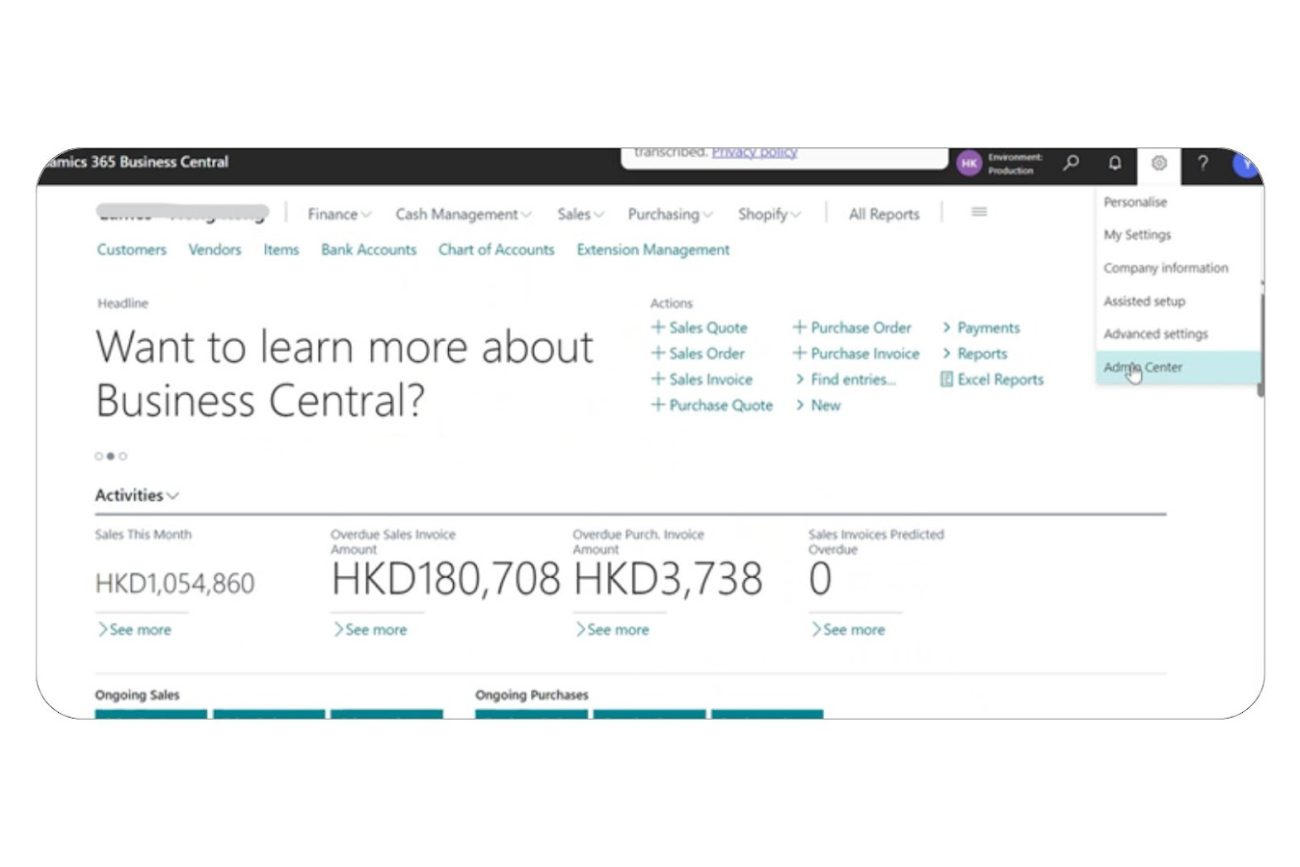Select Admin Center menu entry
The width and height of the screenshot is (1300, 867).
1178,367
